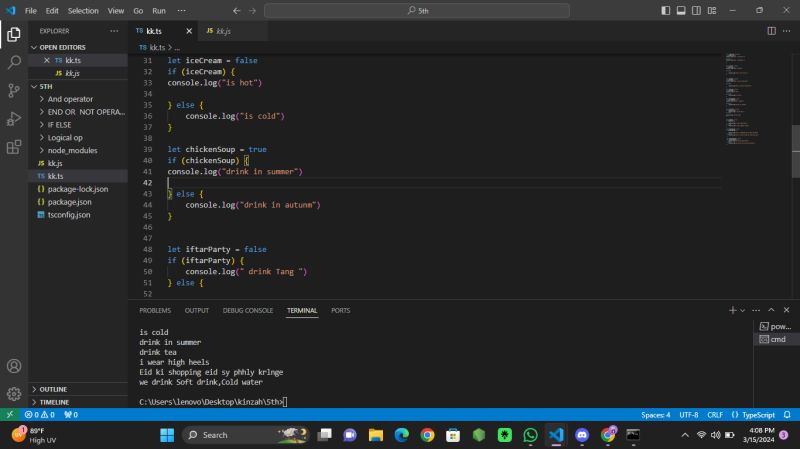The image size is (800, 449).
Task: Expand the OUTLINE section
Action: [x=53, y=389]
